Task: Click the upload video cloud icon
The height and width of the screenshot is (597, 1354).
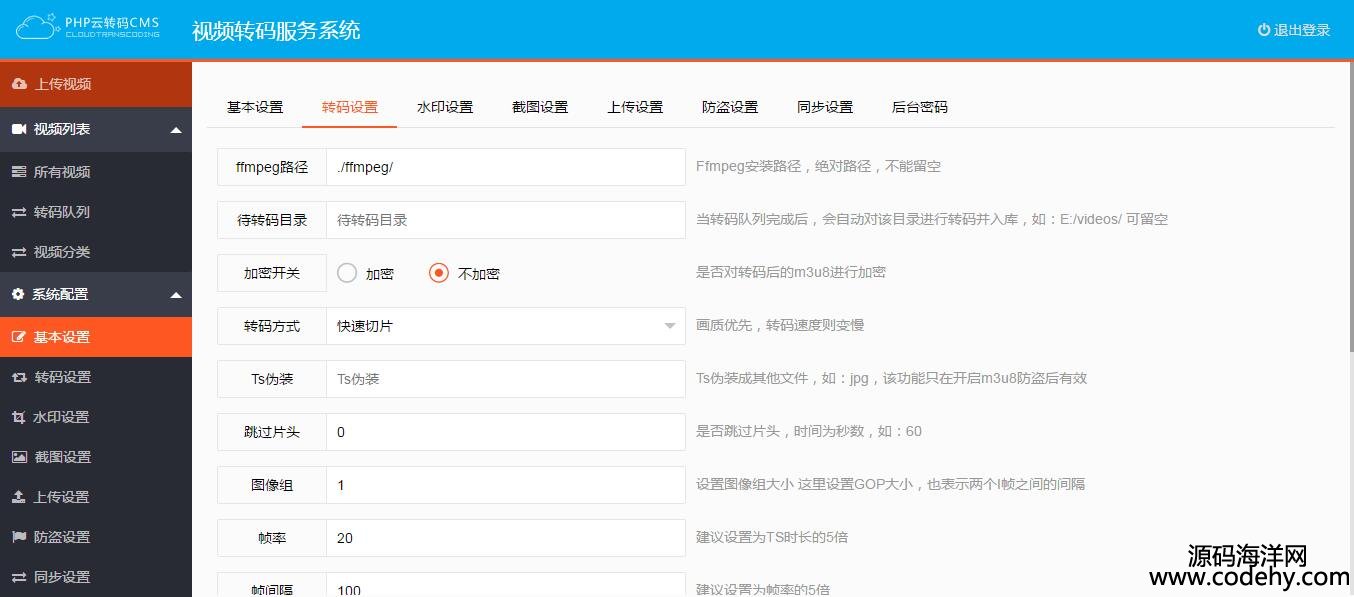Action: coord(19,84)
